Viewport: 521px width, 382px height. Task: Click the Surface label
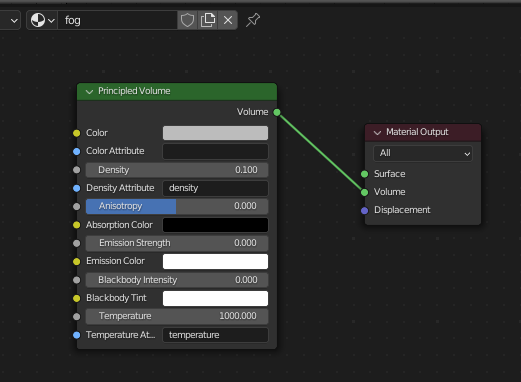coord(390,174)
